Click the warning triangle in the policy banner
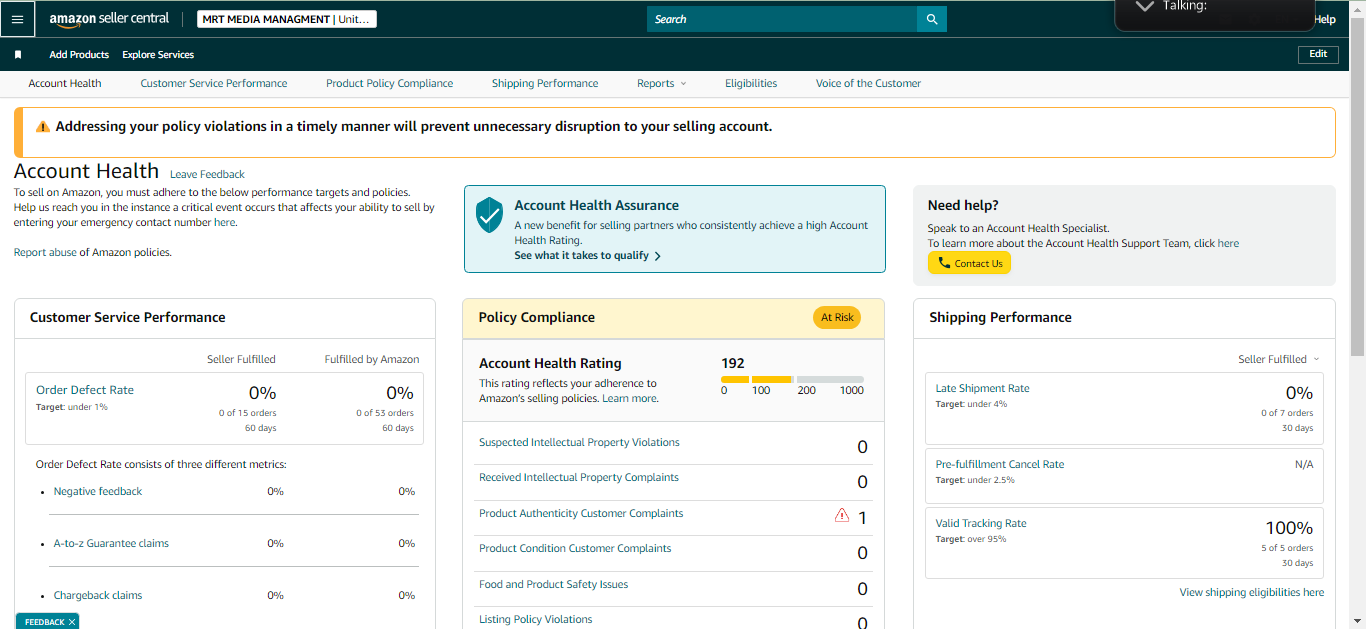This screenshot has width=1366, height=629. click(43, 127)
